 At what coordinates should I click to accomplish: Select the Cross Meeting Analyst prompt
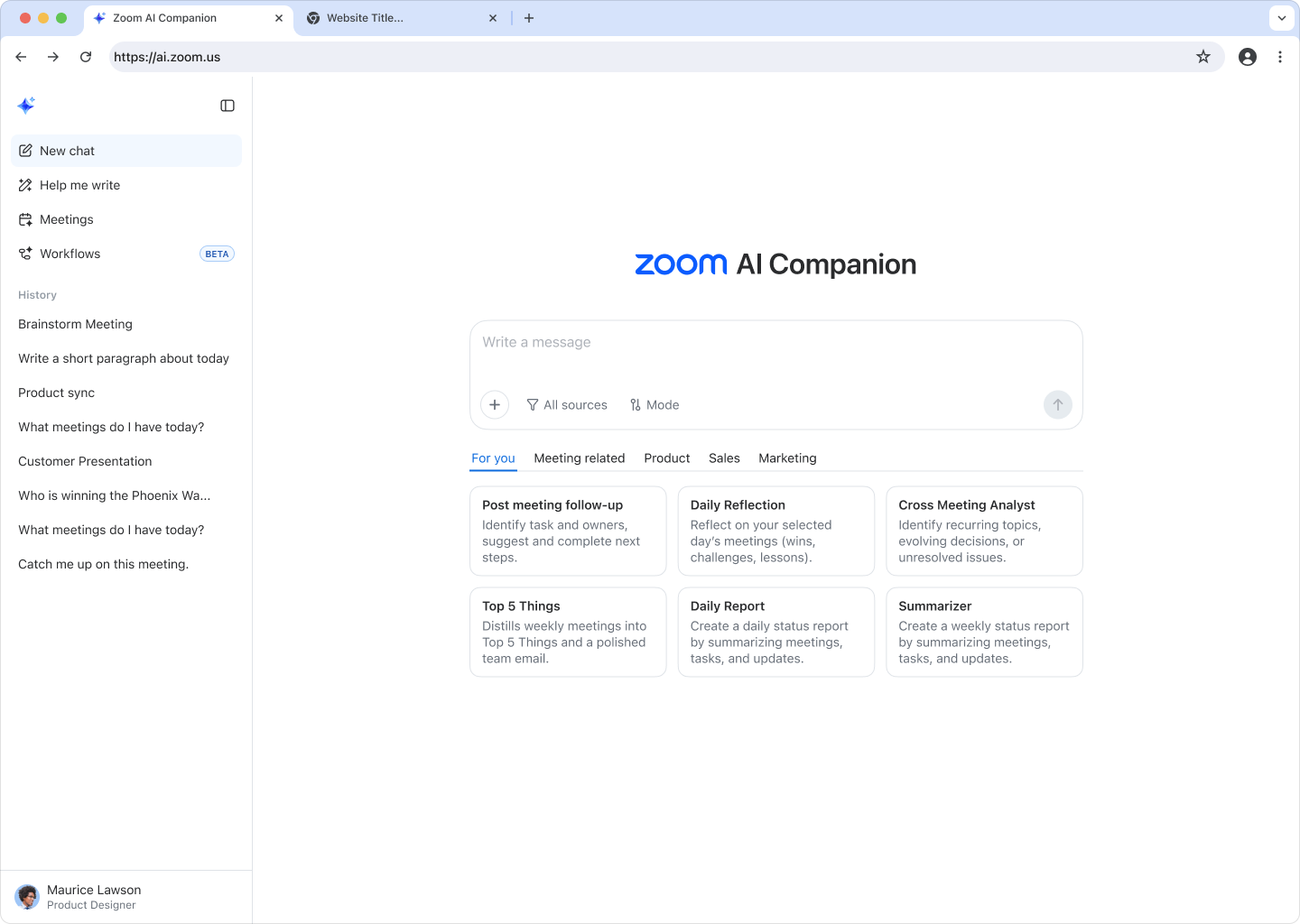tap(984, 531)
